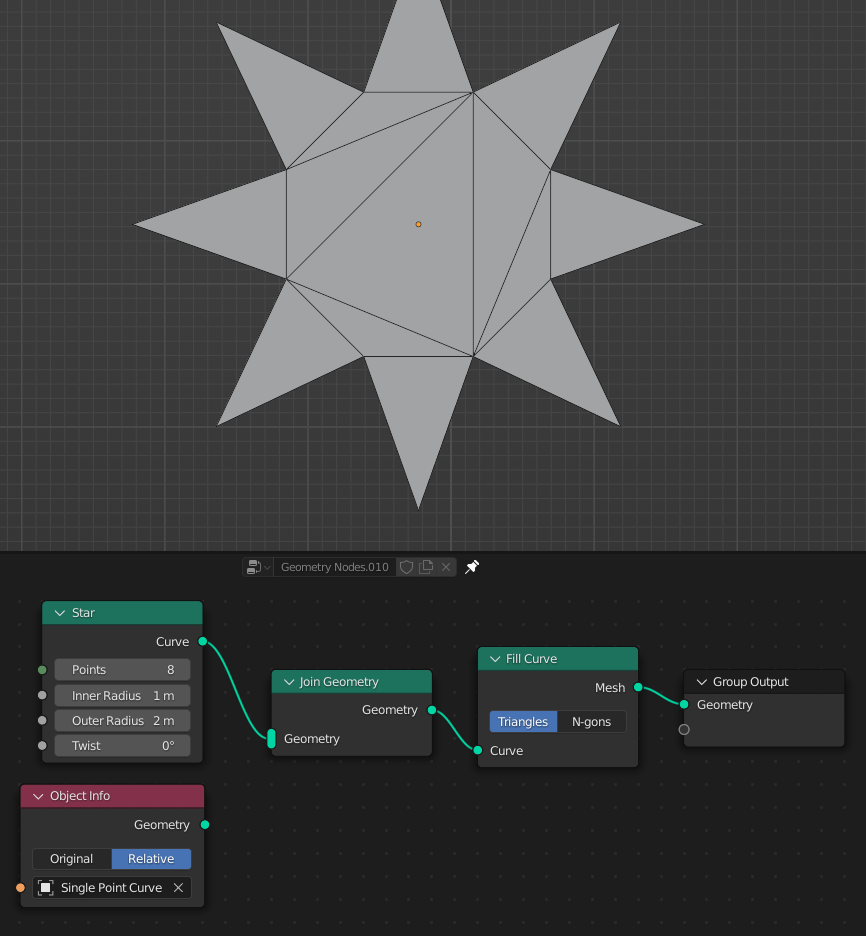Collapse the Object Info node
Viewport: 866px width, 936px height.
click(37, 796)
